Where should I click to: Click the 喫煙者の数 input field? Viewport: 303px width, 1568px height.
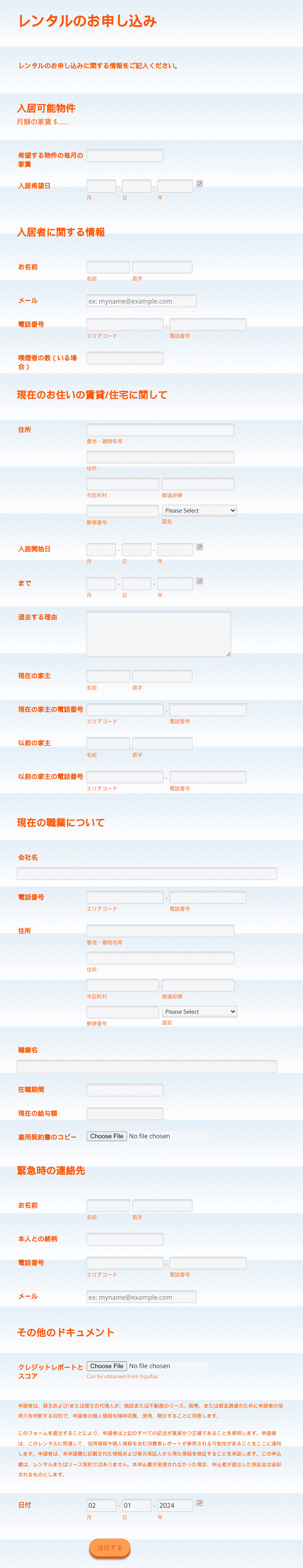click(125, 358)
